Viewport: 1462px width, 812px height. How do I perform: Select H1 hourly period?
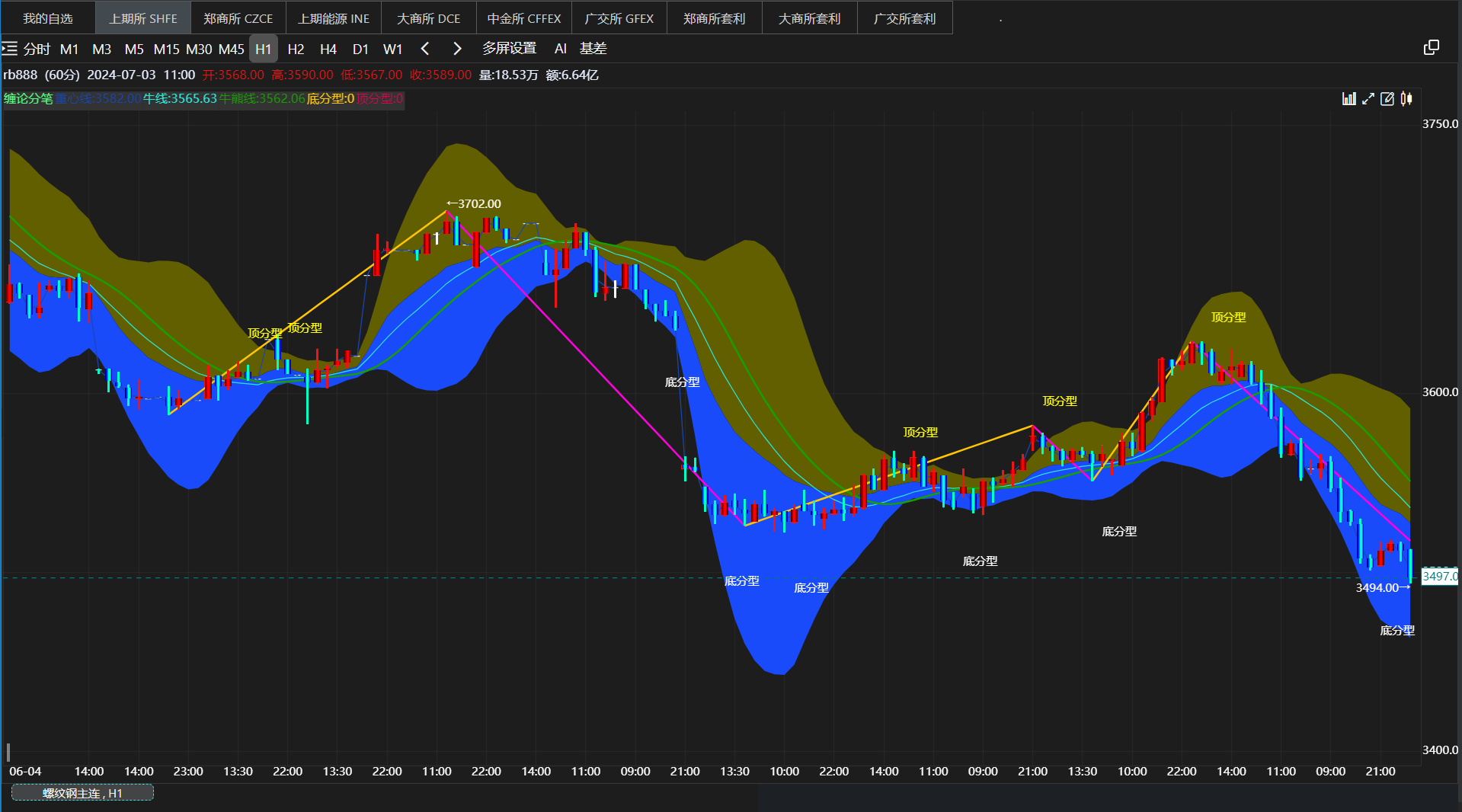pyautogui.click(x=264, y=49)
